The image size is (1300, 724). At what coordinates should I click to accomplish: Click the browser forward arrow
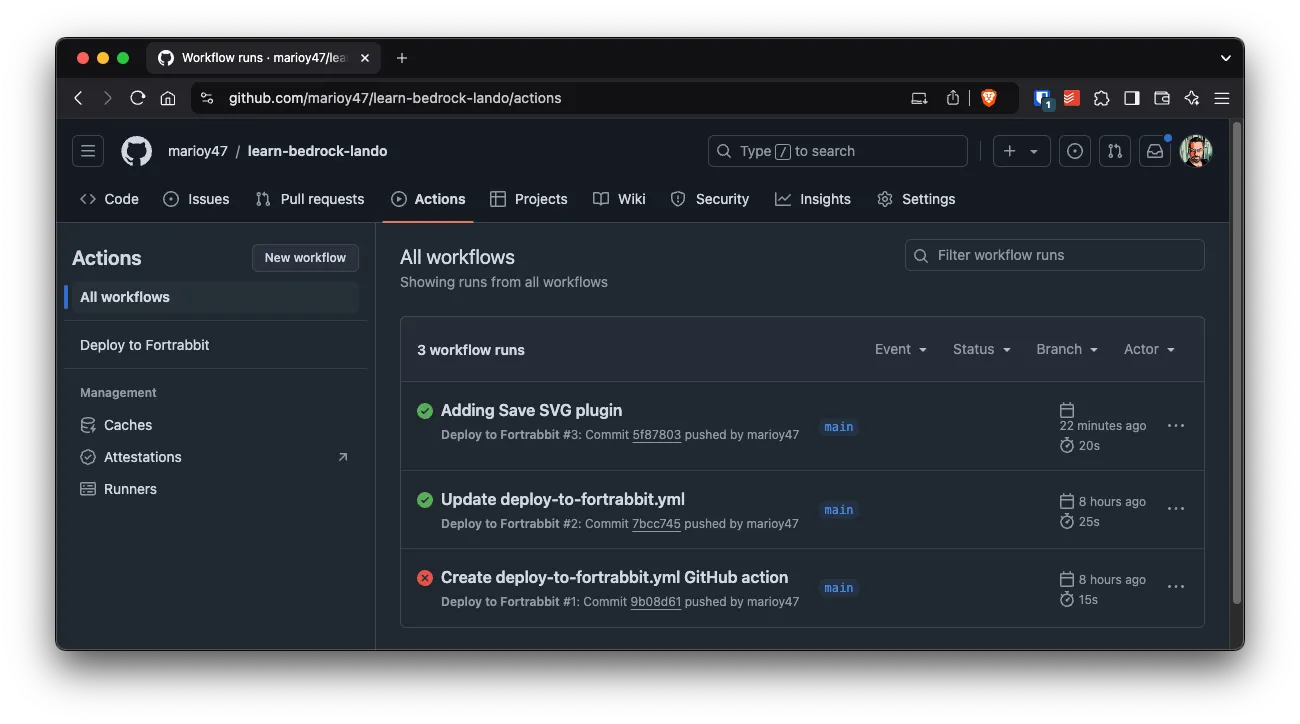[108, 98]
